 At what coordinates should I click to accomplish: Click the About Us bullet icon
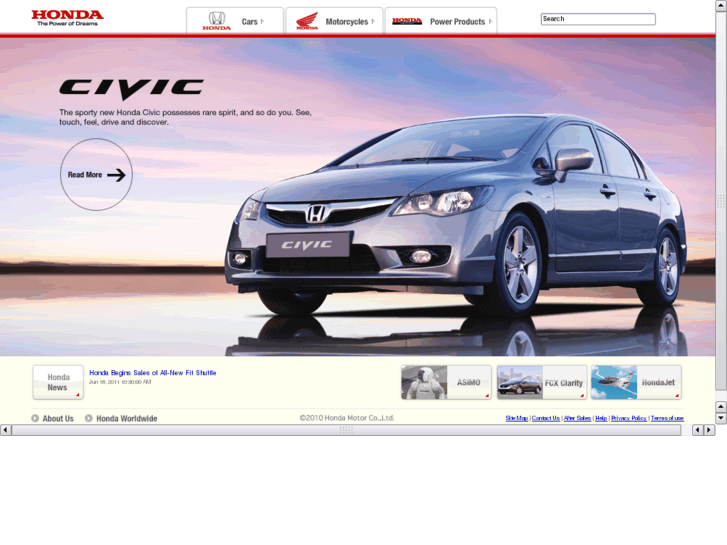pos(35,419)
